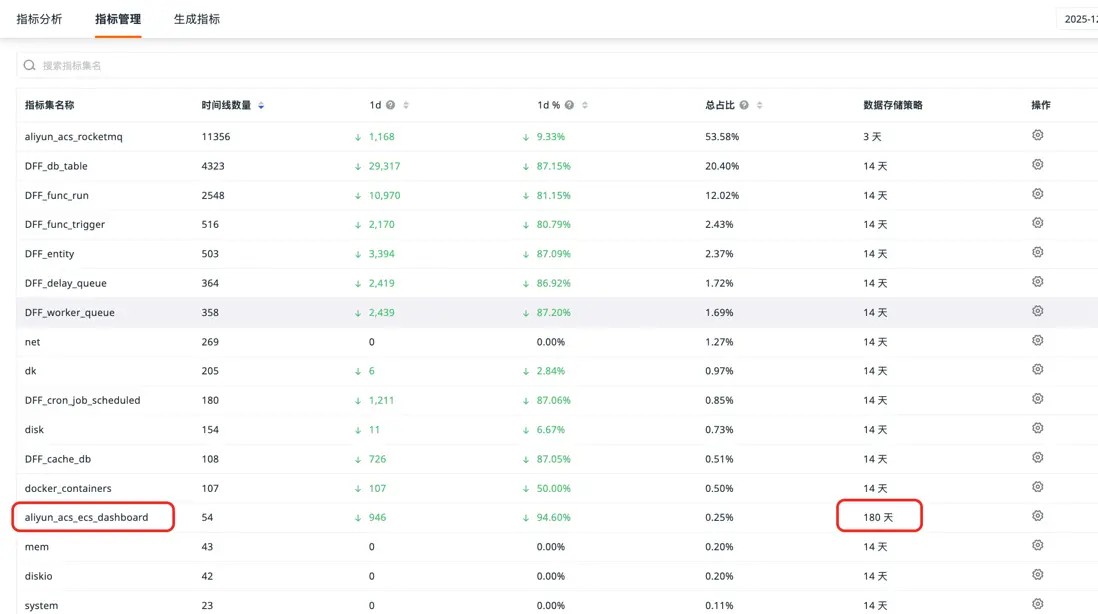Click the 指标集名称 column header
Screen dimensions: 1098x614
(x=49, y=105)
